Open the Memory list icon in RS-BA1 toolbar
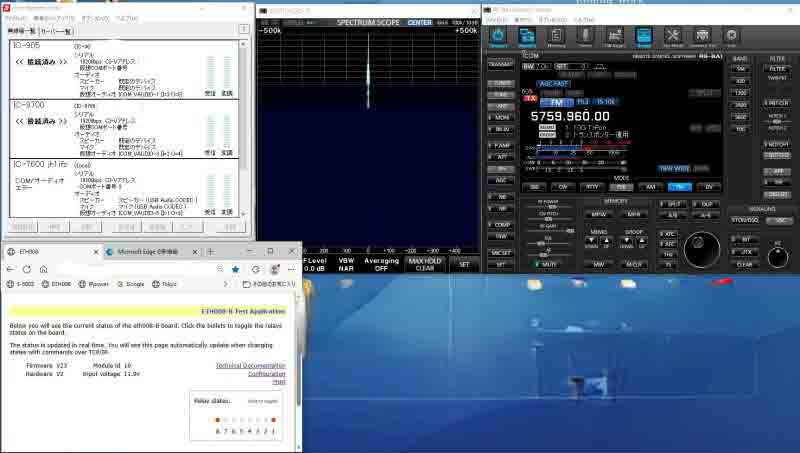 pos(556,36)
